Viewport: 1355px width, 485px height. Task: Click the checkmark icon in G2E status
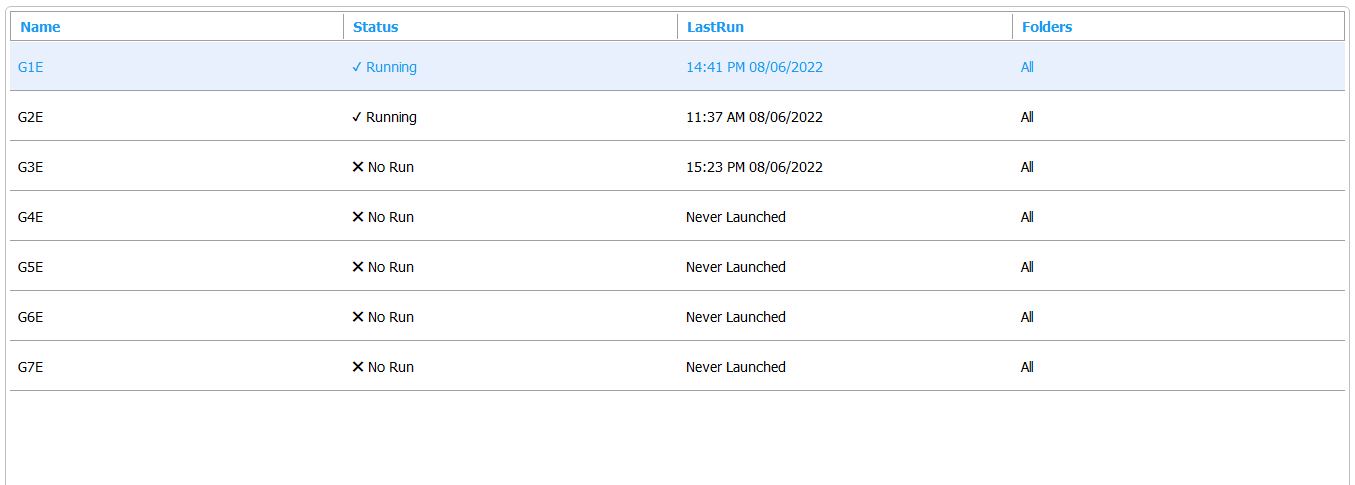click(357, 117)
